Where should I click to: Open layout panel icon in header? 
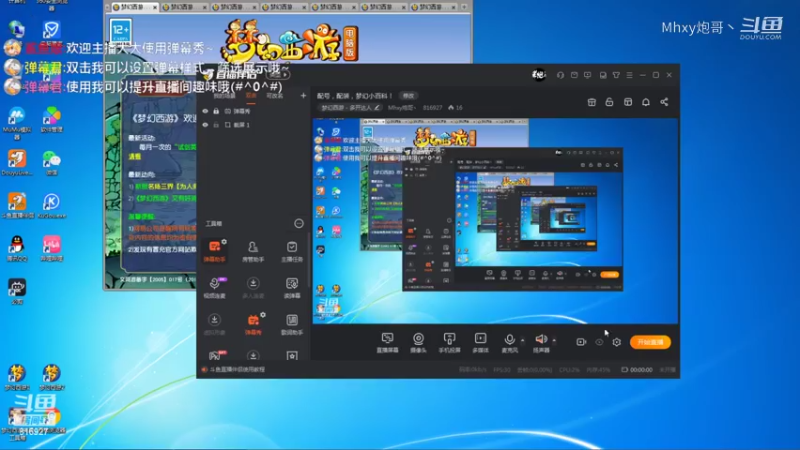(x=628, y=102)
